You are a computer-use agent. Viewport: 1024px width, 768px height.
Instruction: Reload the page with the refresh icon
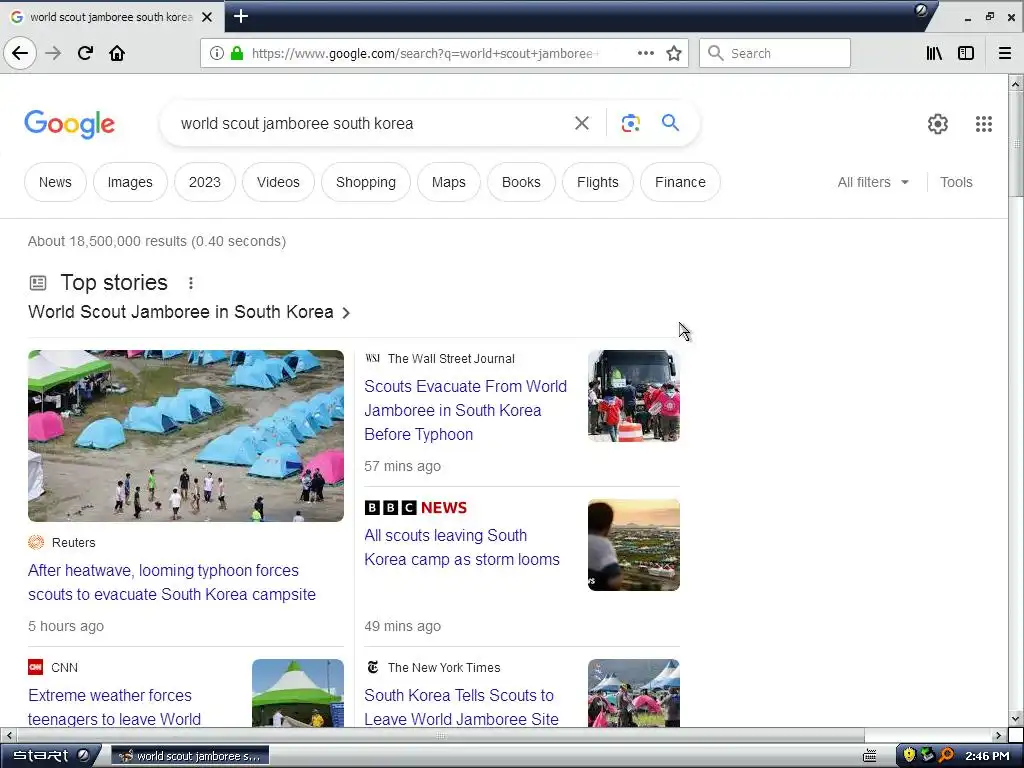pyautogui.click(x=85, y=53)
